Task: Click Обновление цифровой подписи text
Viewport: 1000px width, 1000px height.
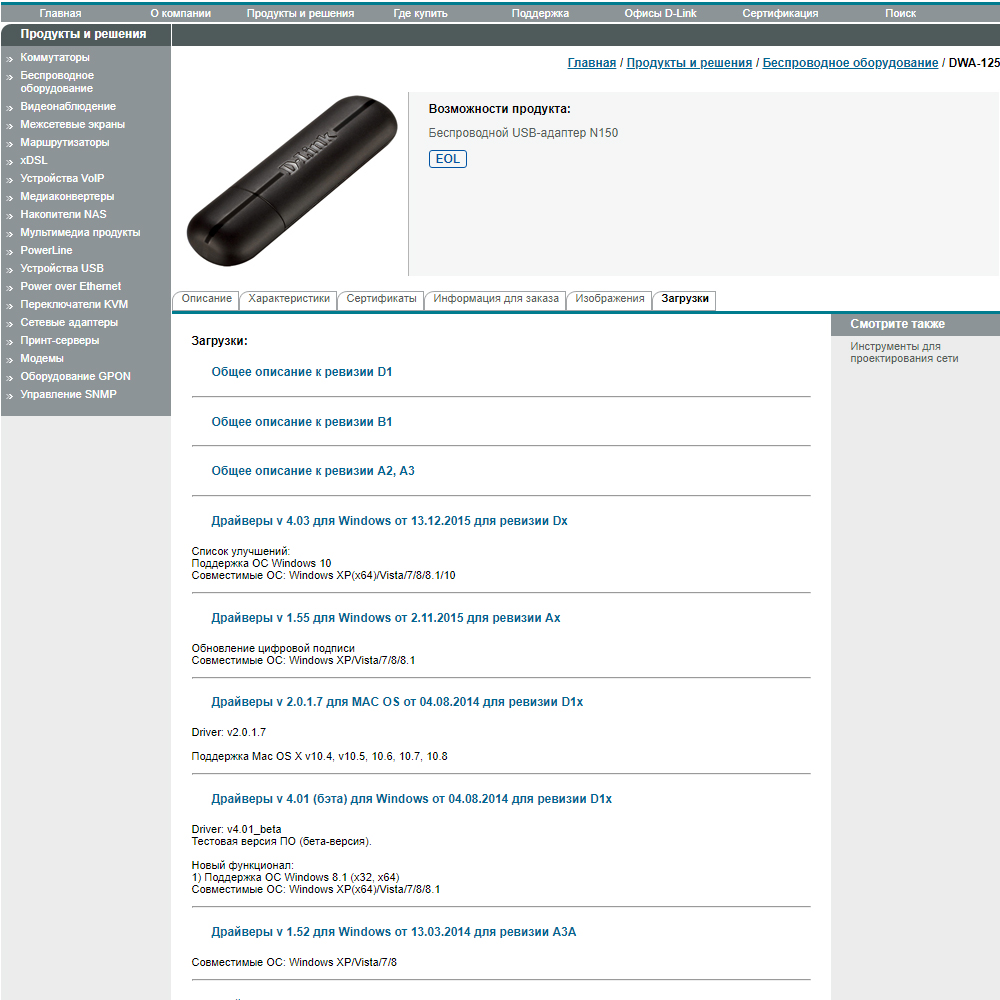Action: 273,648
